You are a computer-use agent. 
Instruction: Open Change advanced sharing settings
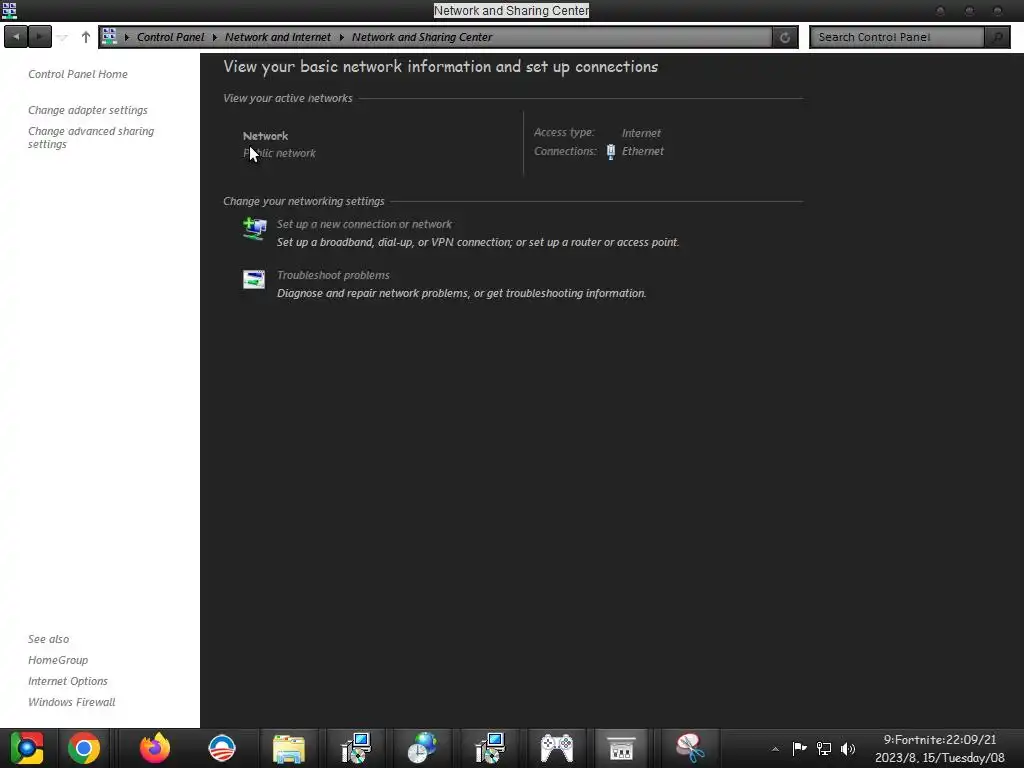pos(91,138)
